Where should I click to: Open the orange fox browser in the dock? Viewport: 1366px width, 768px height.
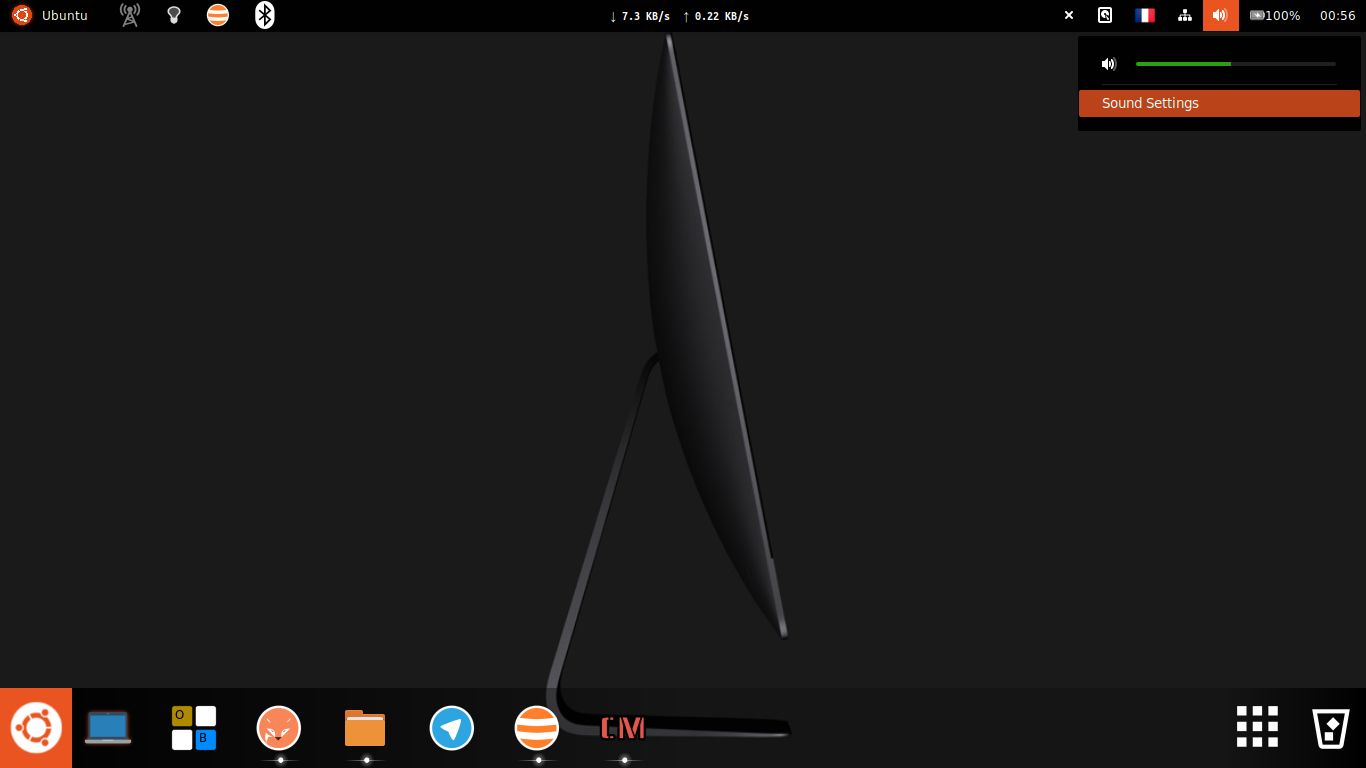click(279, 728)
